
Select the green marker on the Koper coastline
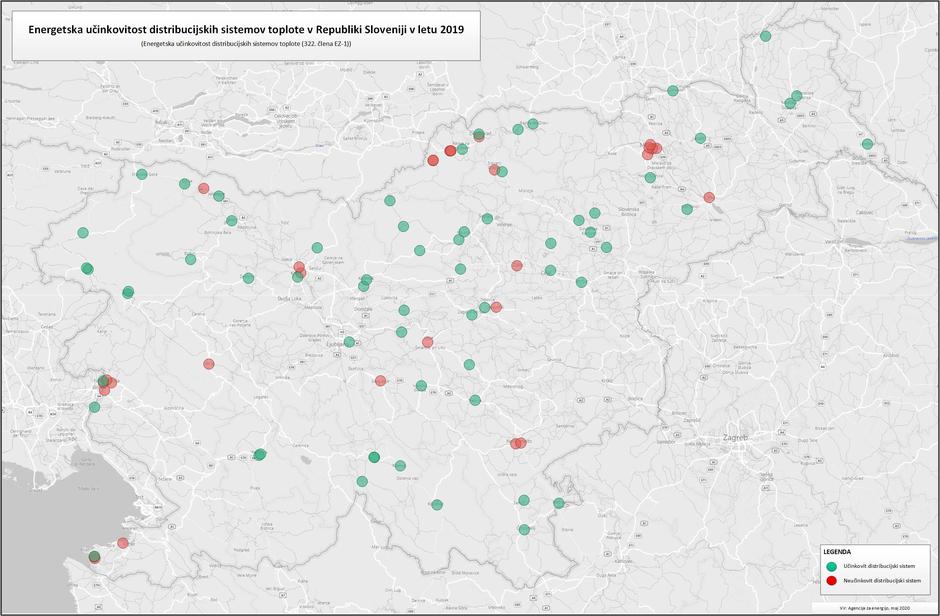[x=95, y=556]
